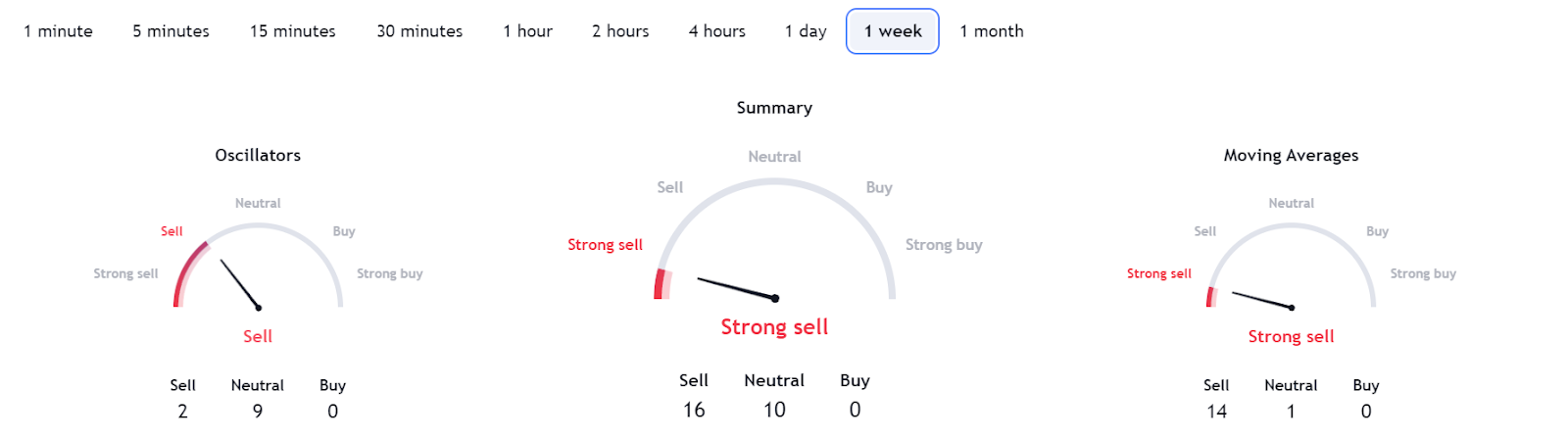Click the Moving Averages heading
Image resolution: width=1568 pixels, height=440 pixels.
pyautogui.click(x=1291, y=155)
